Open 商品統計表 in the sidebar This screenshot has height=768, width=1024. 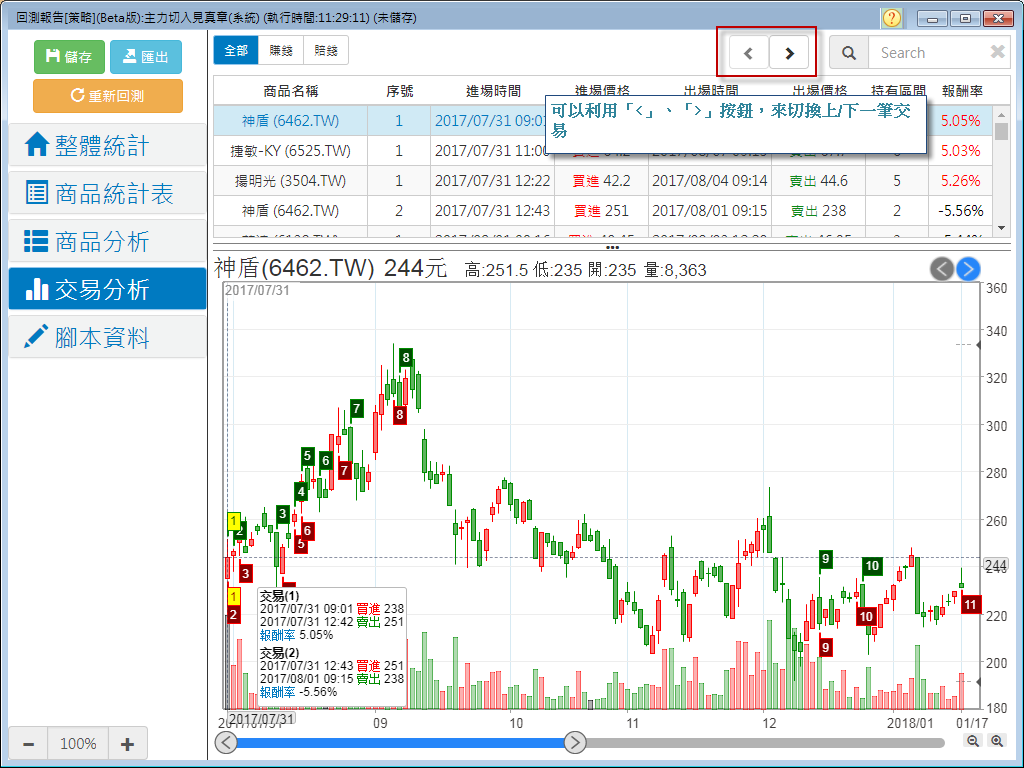[107, 194]
